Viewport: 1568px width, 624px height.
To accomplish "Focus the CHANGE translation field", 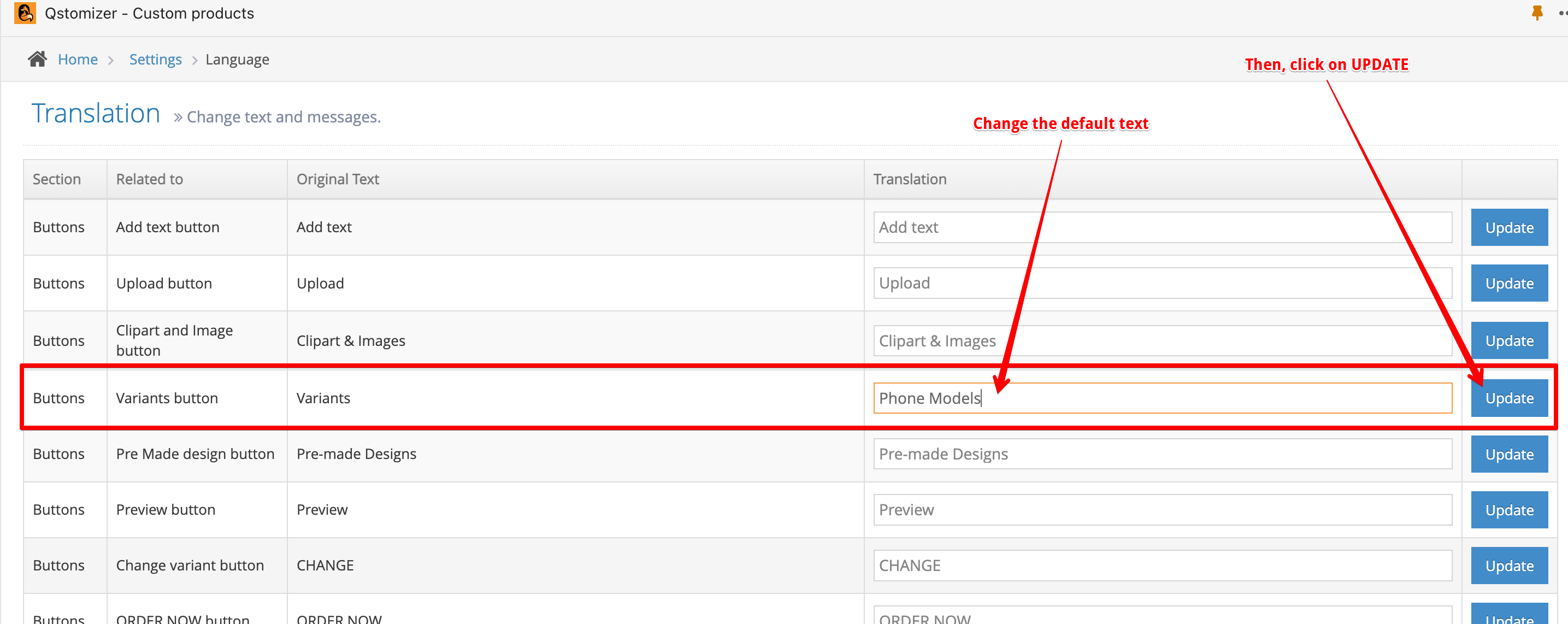I will 1162,566.
